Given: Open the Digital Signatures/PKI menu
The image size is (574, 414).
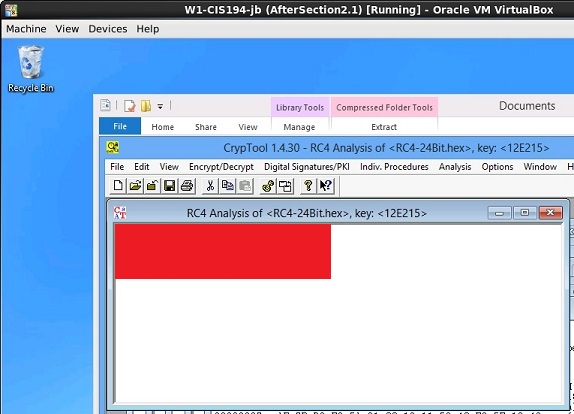Looking at the screenshot, I should pyautogui.click(x=307, y=167).
